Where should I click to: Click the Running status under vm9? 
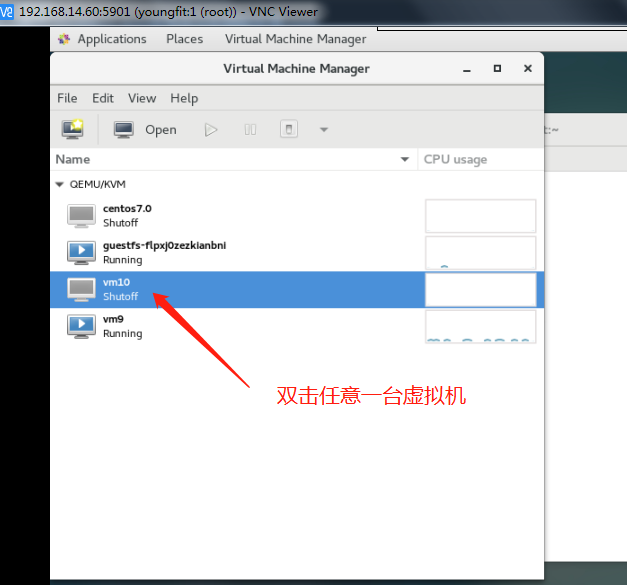coord(122,333)
